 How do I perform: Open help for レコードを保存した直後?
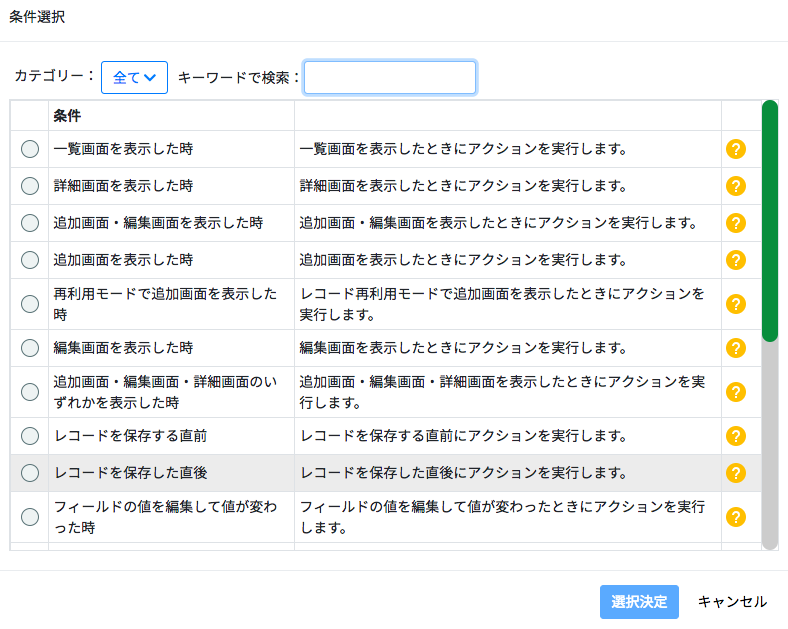click(x=736, y=473)
